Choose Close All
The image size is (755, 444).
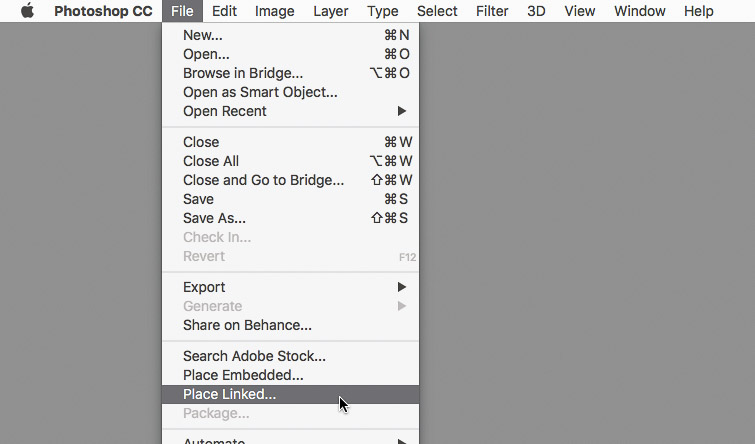(x=291, y=161)
